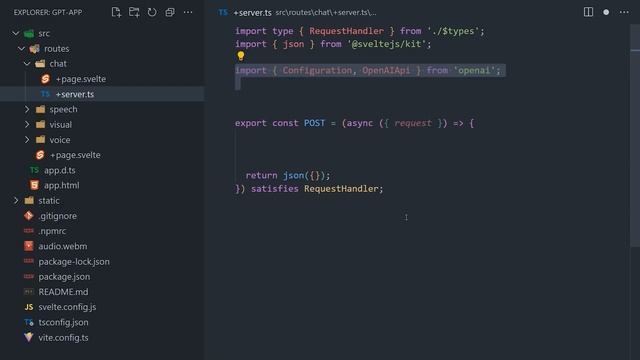This screenshot has width=640, height=360.
Task: Click 'return json({});' line
Action: tap(288, 176)
